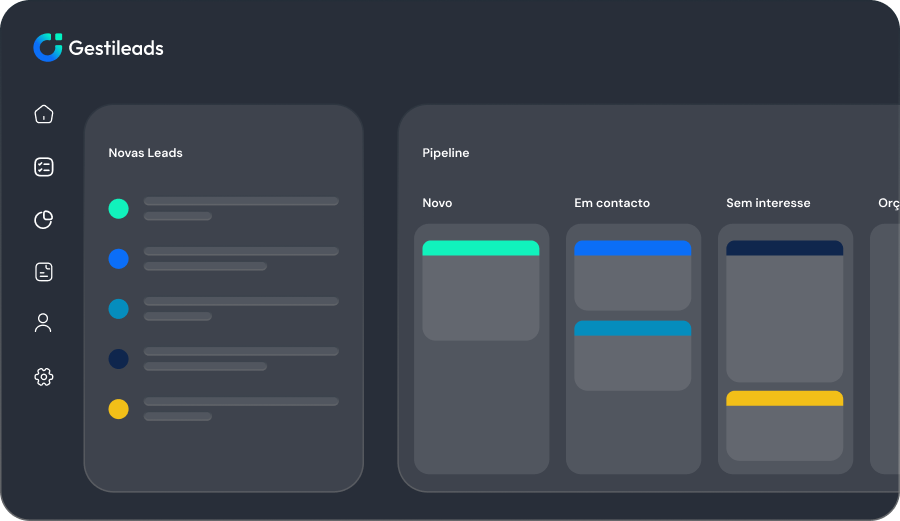Select the bright blue dot lead row
The height and width of the screenshot is (521, 900).
(224, 259)
